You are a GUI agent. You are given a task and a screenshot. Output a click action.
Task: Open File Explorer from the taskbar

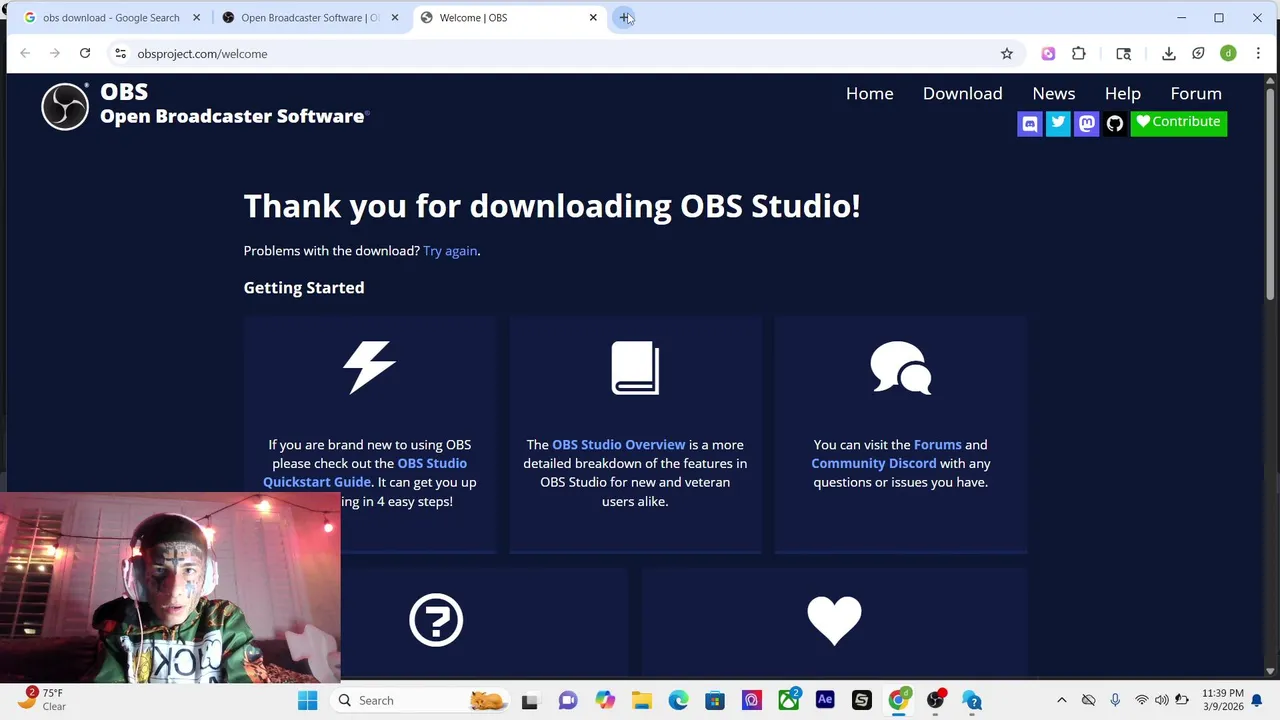coord(641,700)
